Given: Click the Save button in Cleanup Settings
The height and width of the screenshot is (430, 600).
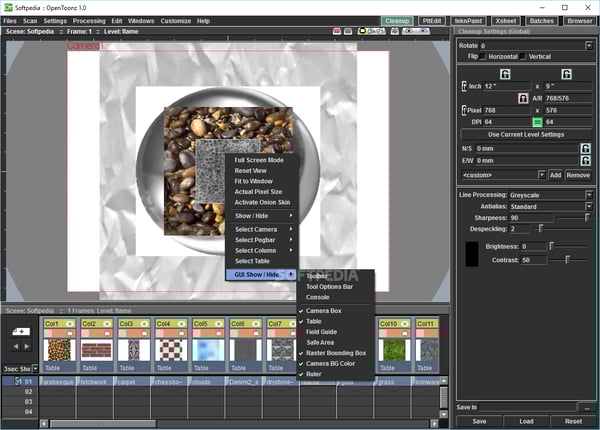Looking at the screenshot, I should 479,421.
